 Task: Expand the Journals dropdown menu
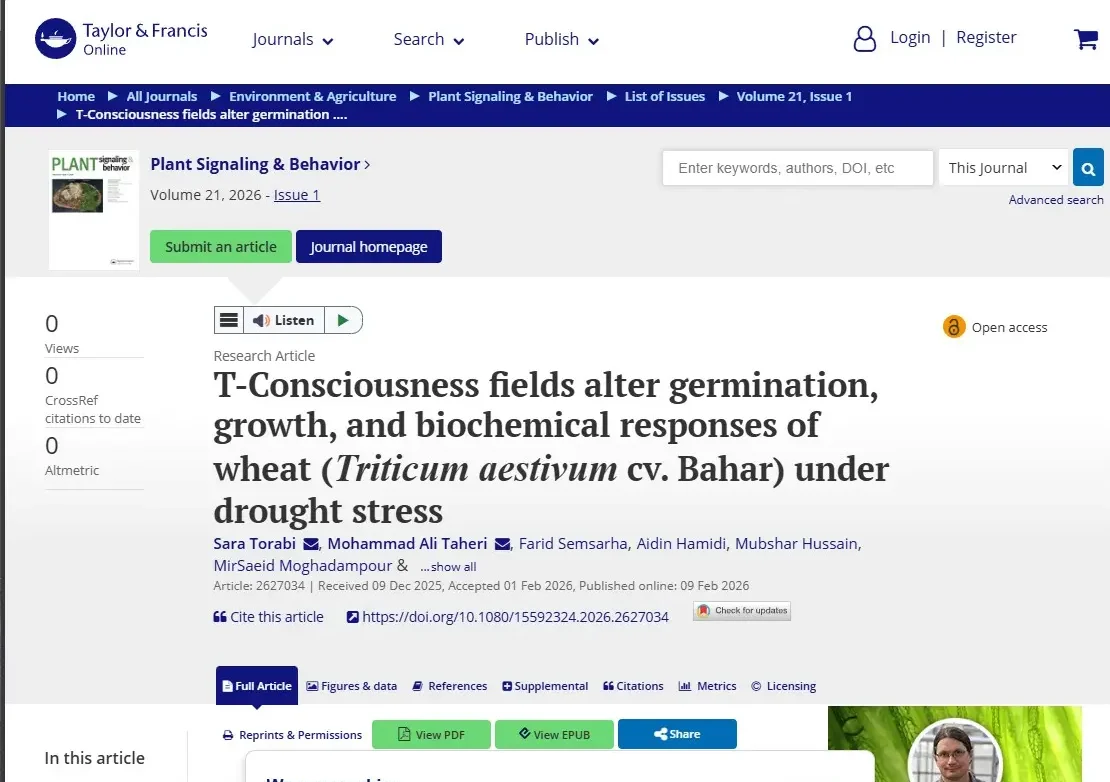tap(292, 40)
